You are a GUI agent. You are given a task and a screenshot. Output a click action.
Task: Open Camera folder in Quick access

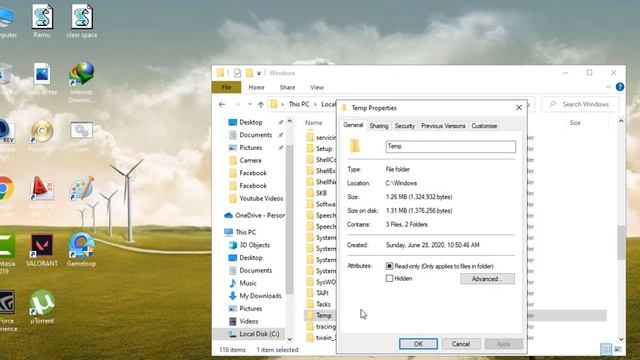[x=245, y=160]
